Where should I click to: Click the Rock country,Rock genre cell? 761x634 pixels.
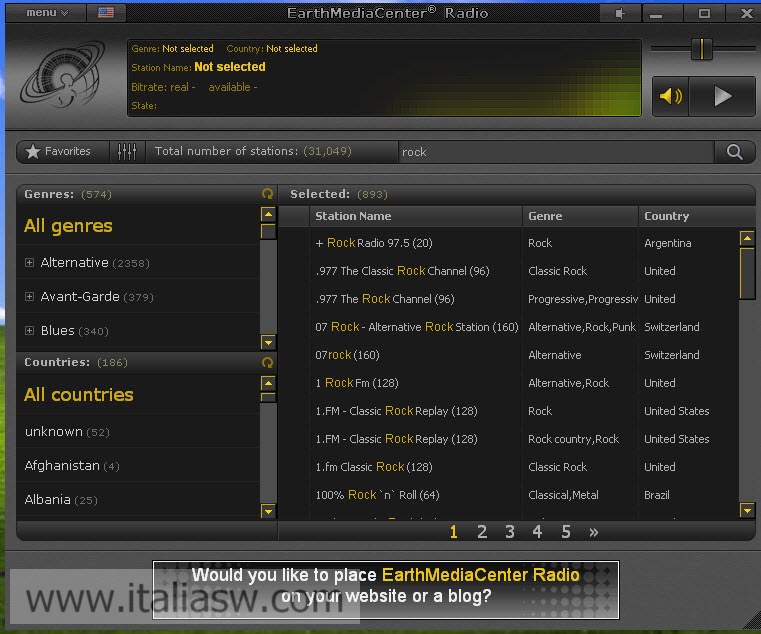tap(573, 439)
